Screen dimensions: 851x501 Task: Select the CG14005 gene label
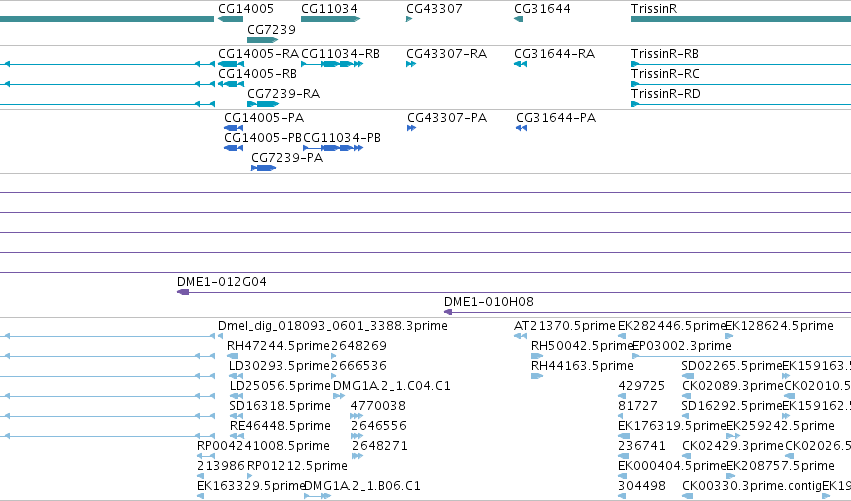pyautogui.click(x=246, y=9)
